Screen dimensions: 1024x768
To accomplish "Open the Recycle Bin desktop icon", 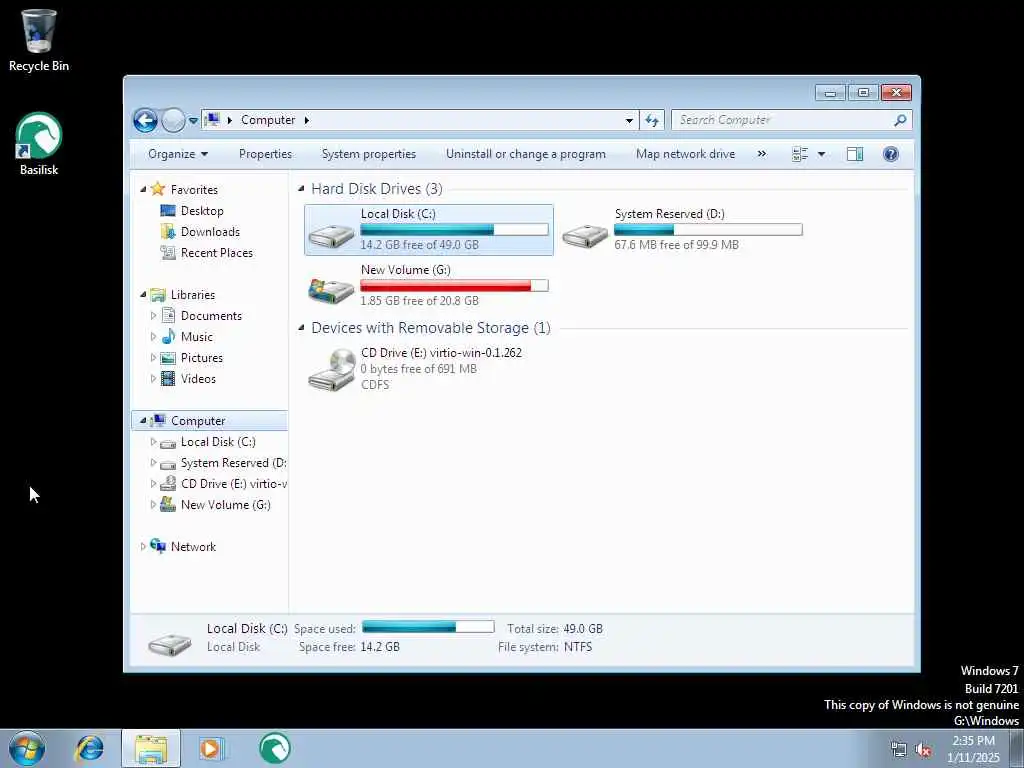I will pyautogui.click(x=39, y=40).
